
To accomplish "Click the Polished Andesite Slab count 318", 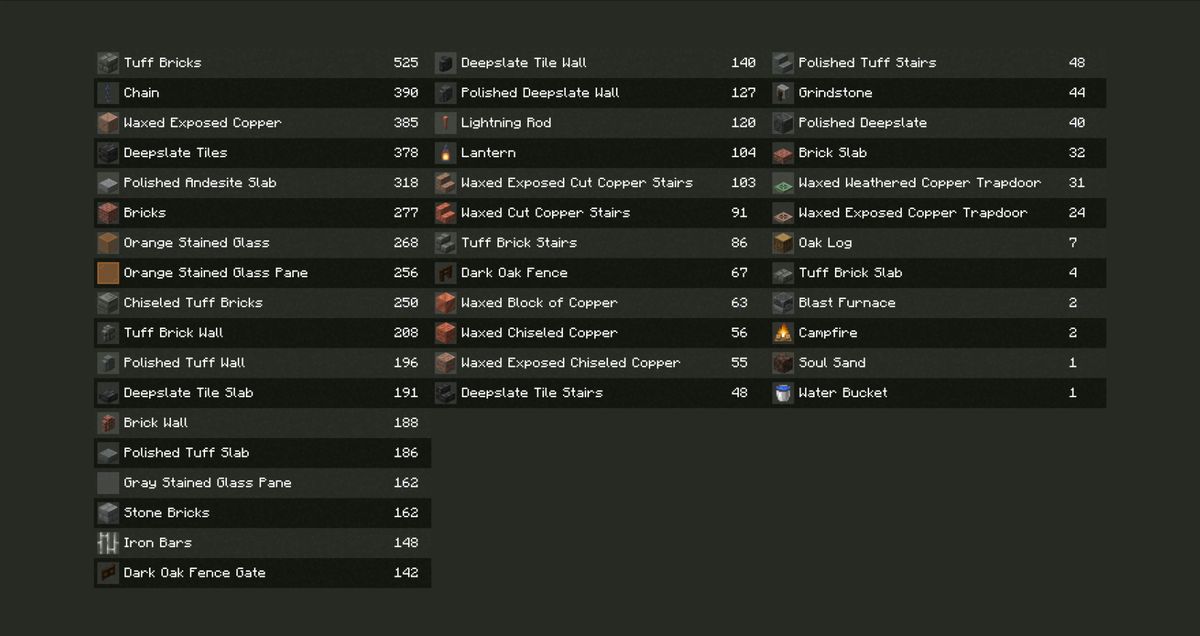I will [406, 183].
